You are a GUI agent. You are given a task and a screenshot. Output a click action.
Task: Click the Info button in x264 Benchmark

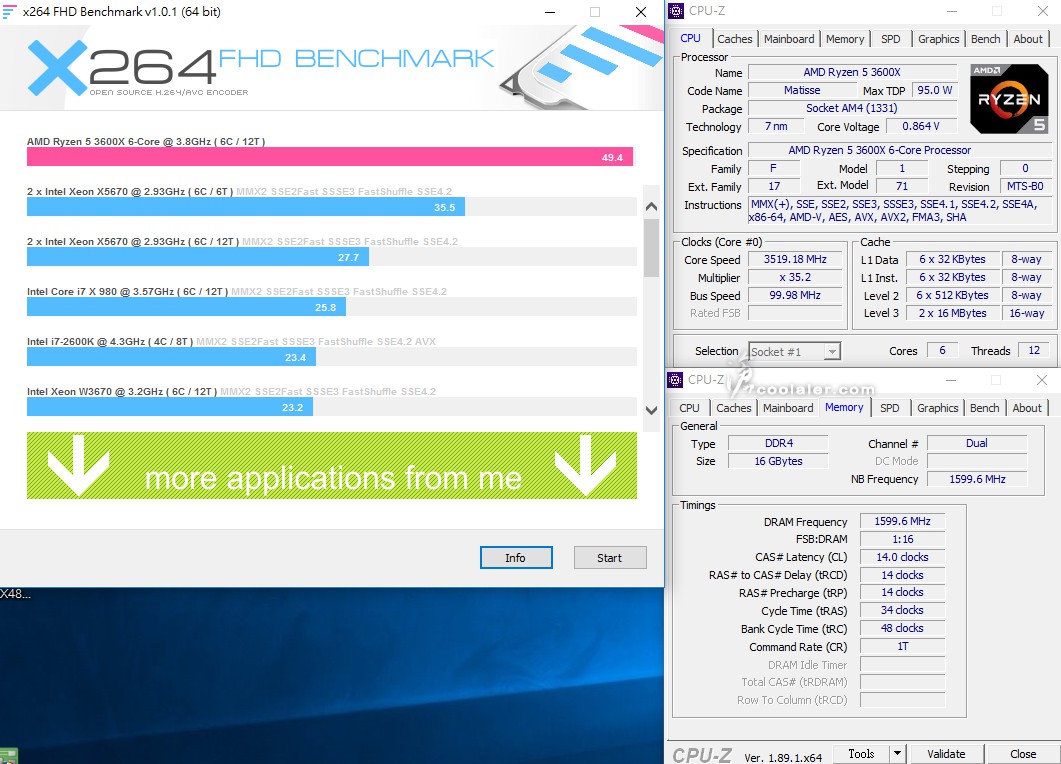[x=516, y=558]
